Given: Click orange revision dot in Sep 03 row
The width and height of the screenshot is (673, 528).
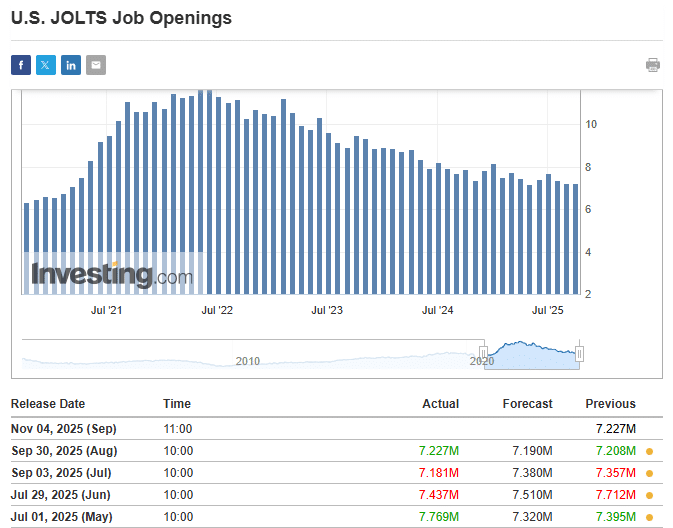Looking at the screenshot, I should click(x=649, y=473).
